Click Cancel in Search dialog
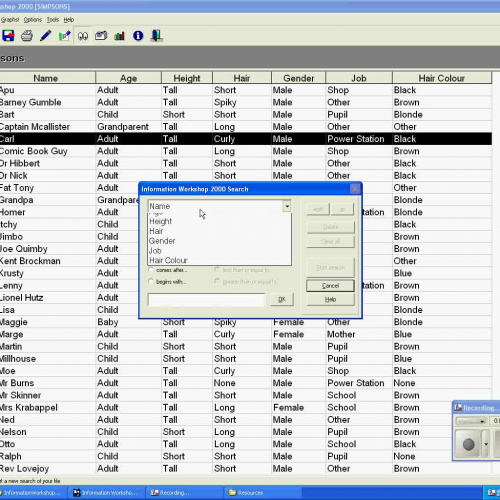The image size is (500, 500). click(330, 286)
